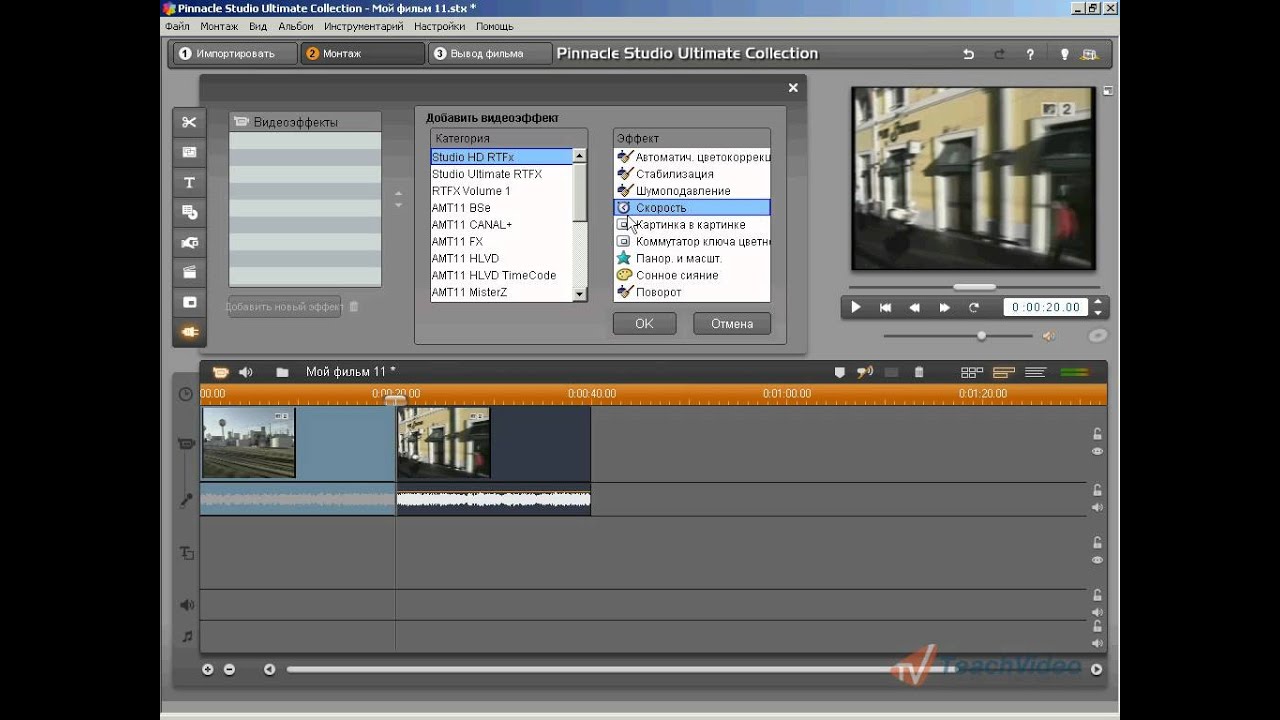Open the Инструментарий menu
Screen dimensions: 1280x720
coord(364,26)
